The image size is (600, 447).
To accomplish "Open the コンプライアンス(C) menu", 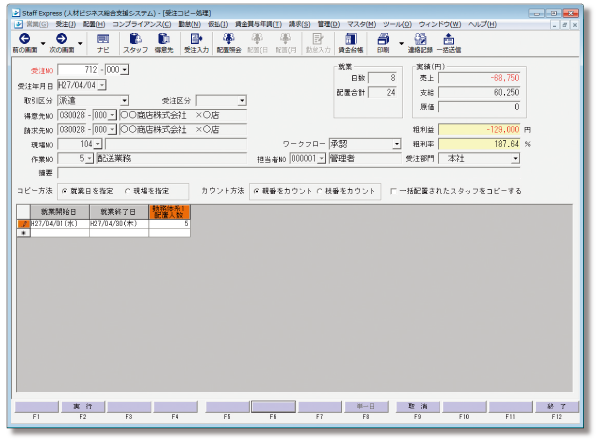I will coord(142,24).
